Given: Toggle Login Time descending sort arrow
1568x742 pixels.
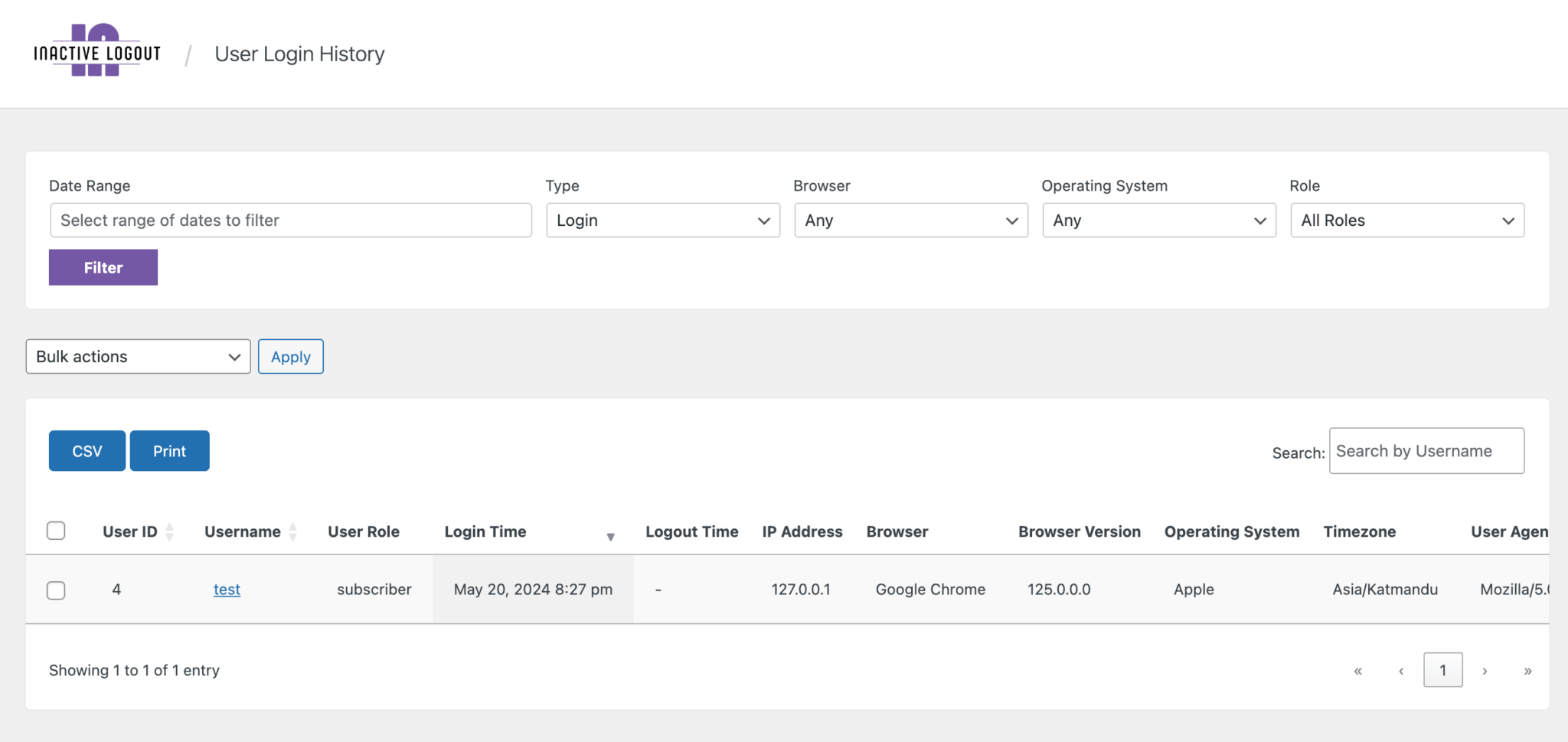Looking at the screenshot, I should pyautogui.click(x=610, y=537).
